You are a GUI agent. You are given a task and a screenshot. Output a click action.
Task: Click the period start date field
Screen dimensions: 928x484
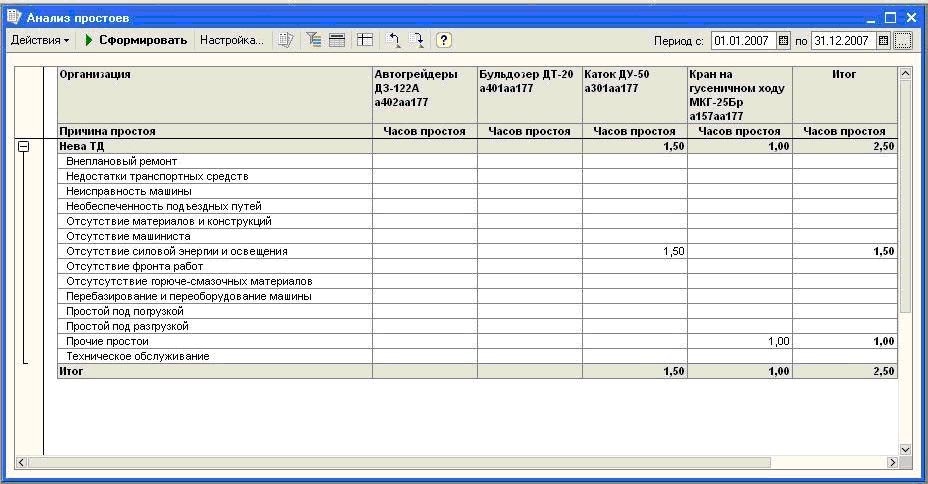click(x=744, y=41)
